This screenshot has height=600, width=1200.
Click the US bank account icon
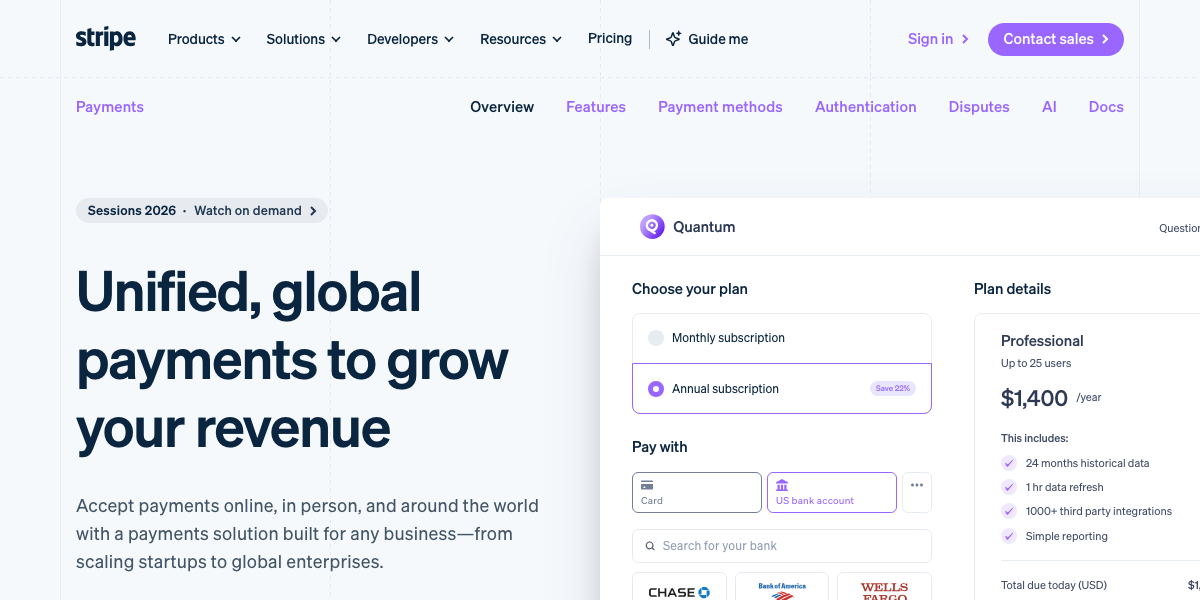(782, 485)
